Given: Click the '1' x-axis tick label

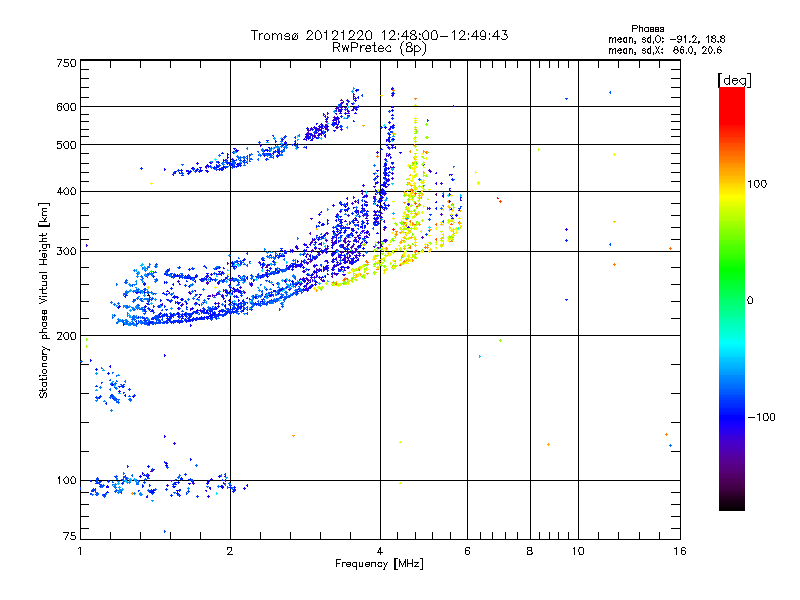Looking at the screenshot, I should tap(80, 551).
